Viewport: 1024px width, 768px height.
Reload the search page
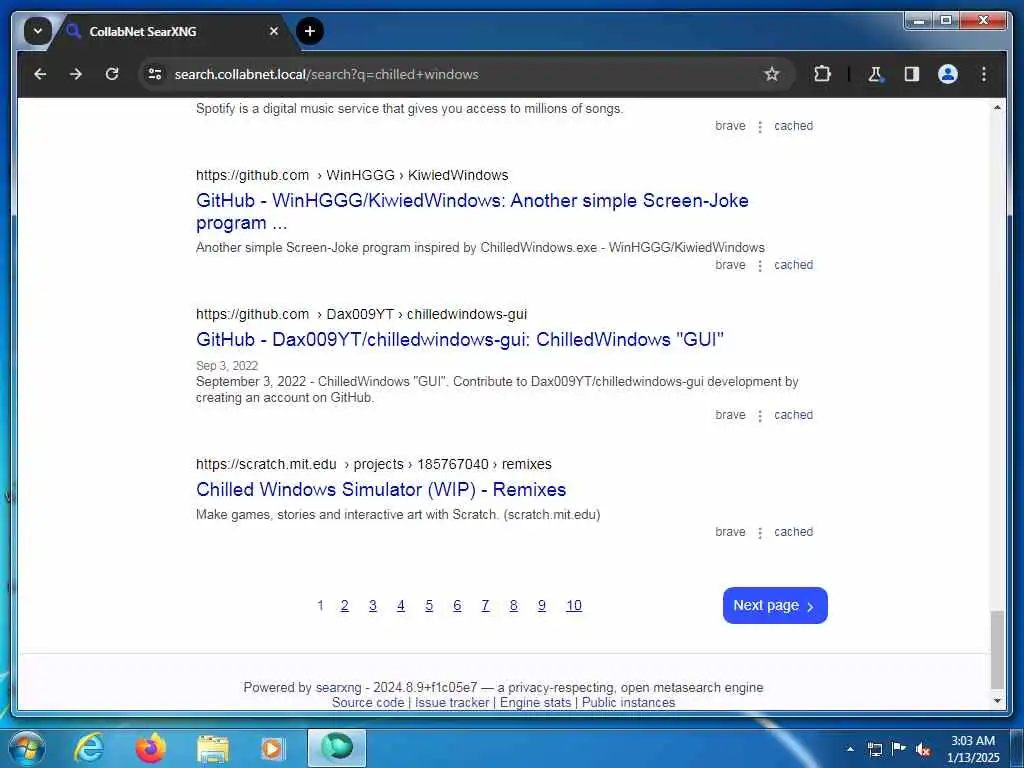[x=112, y=74]
